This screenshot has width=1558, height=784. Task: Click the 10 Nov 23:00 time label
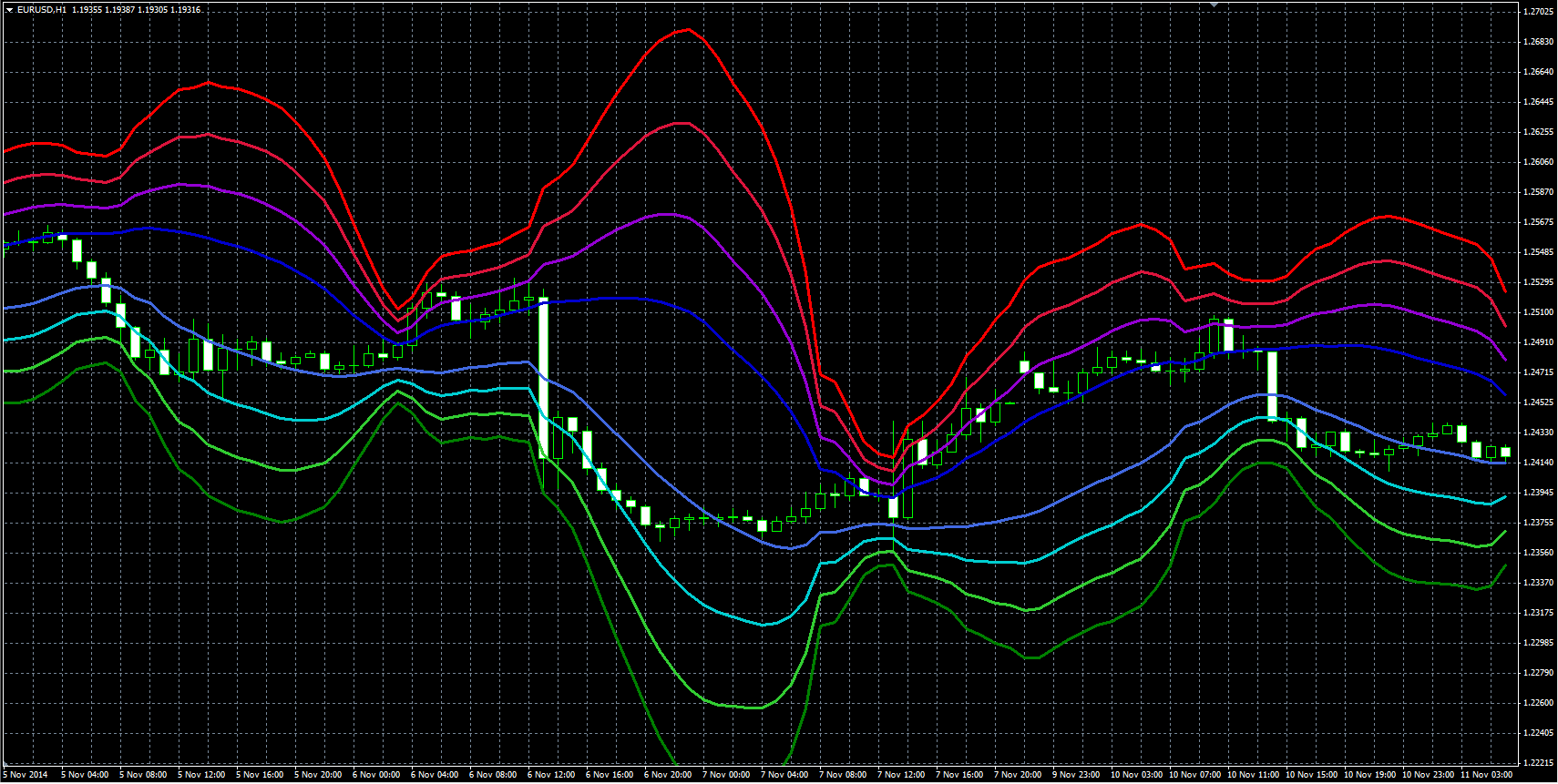pos(1428,775)
